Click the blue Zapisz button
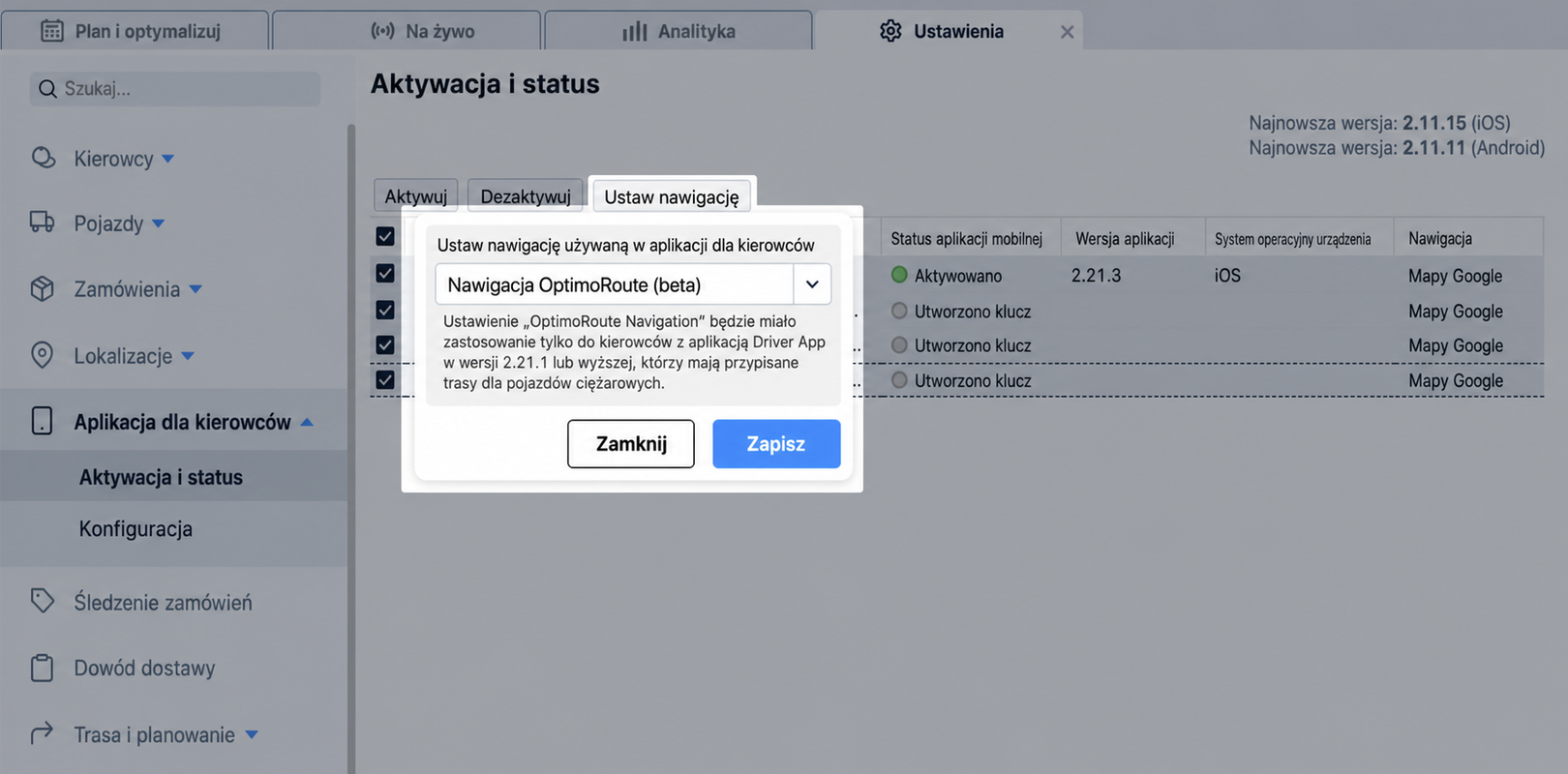This screenshot has height=774, width=1568. tap(776, 443)
